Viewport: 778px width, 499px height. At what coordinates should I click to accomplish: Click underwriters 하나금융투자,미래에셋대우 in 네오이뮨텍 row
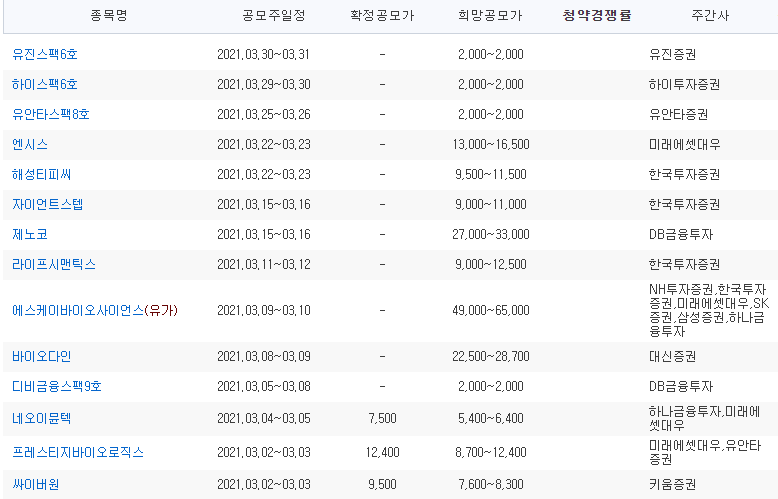705,419
